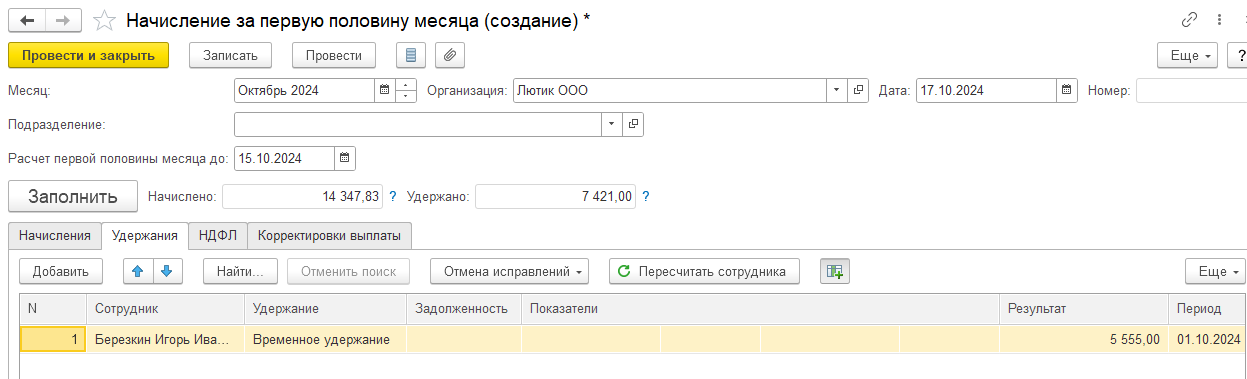Viewport: 1247px width, 379px height.
Task: Click the Провести и закрыть button
Action: pos(88,56)
